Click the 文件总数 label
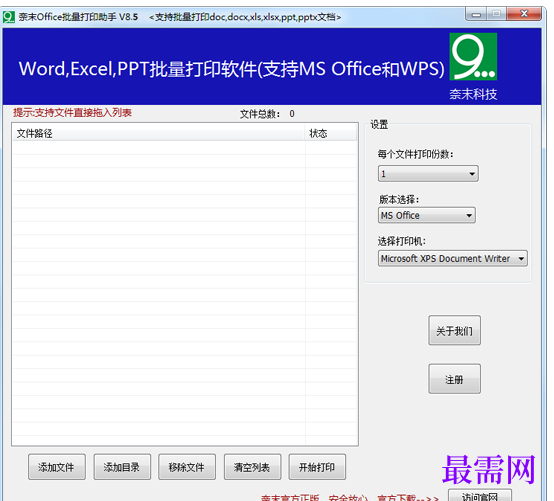This screenshot has width=554, height=501. (x=260, y=114)
